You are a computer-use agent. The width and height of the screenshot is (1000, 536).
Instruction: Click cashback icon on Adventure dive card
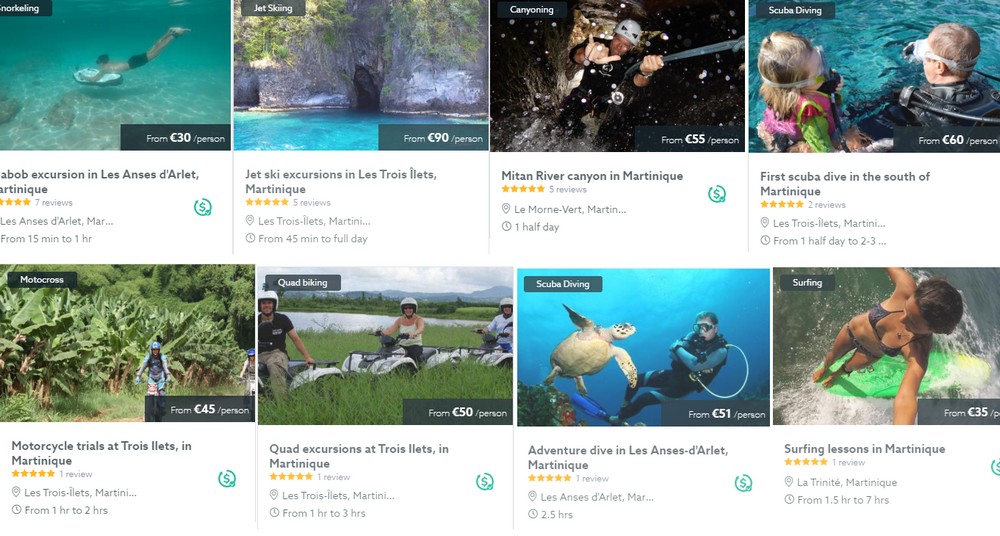point(743,483)
